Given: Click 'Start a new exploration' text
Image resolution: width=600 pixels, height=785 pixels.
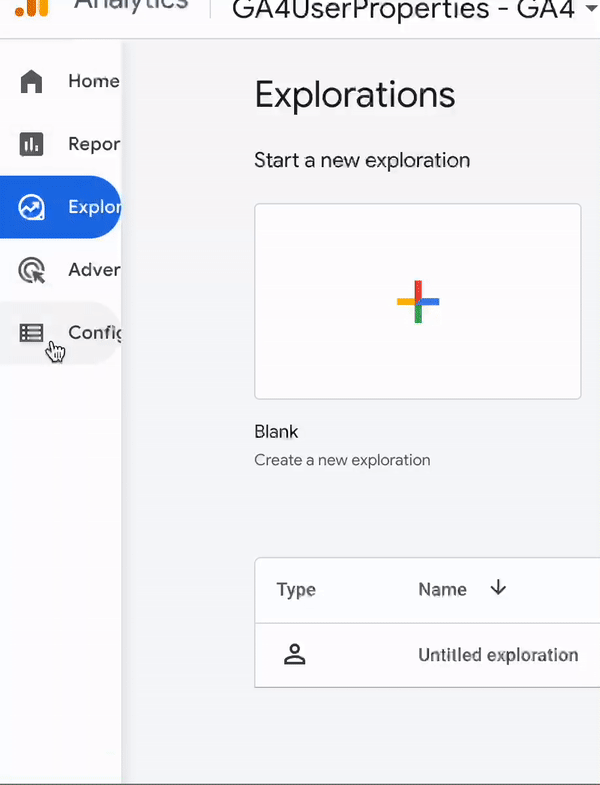Looking at the screenshot, I should tap(362, 161).
